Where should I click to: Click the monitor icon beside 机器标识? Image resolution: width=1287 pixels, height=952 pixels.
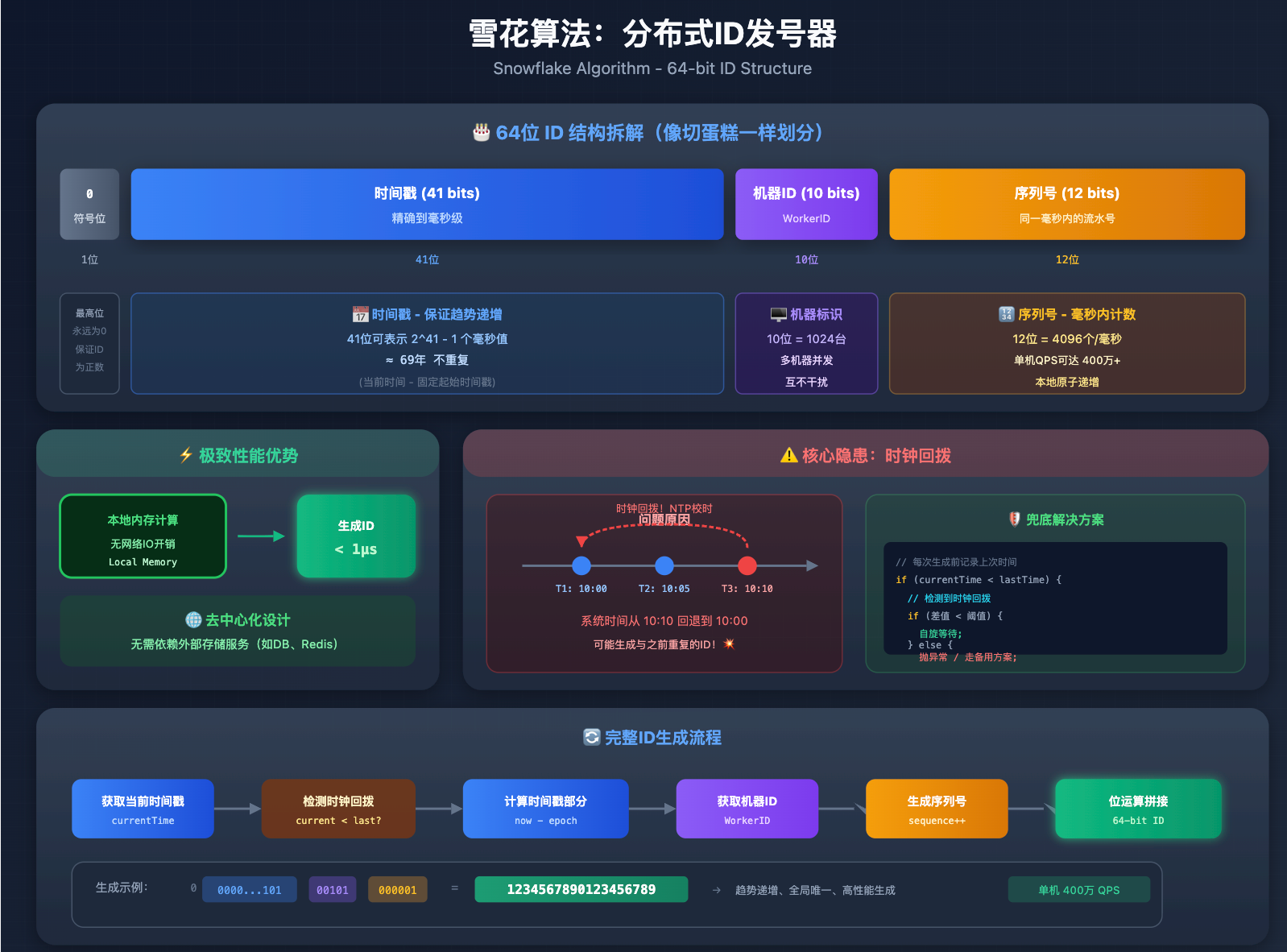pos(778,315)
